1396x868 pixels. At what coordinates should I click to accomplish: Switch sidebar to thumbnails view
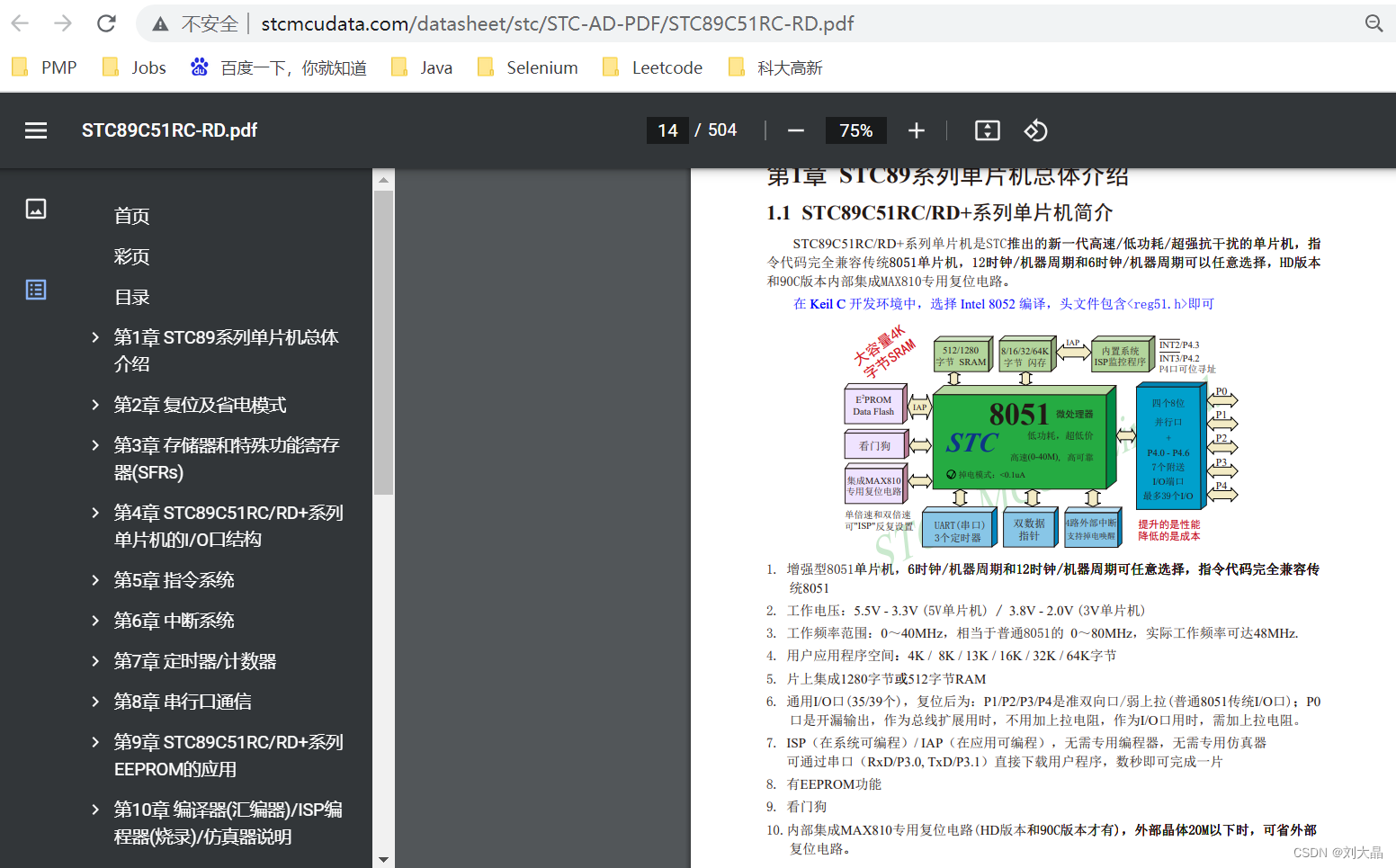[x=36, y=209]
